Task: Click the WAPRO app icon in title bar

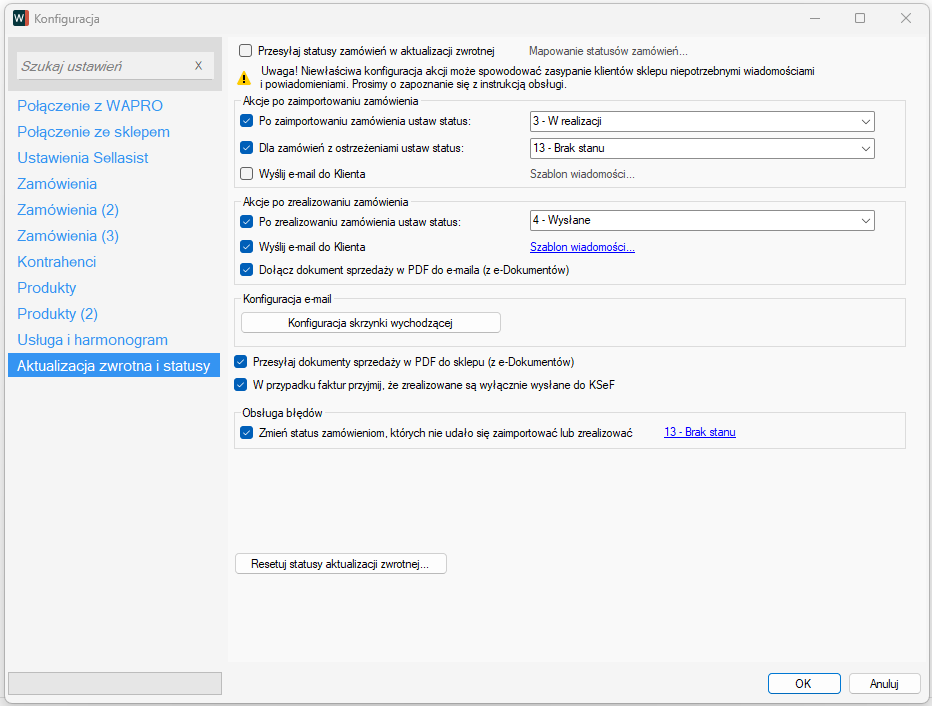Action: pyautogui.click(x=20, y=18)
